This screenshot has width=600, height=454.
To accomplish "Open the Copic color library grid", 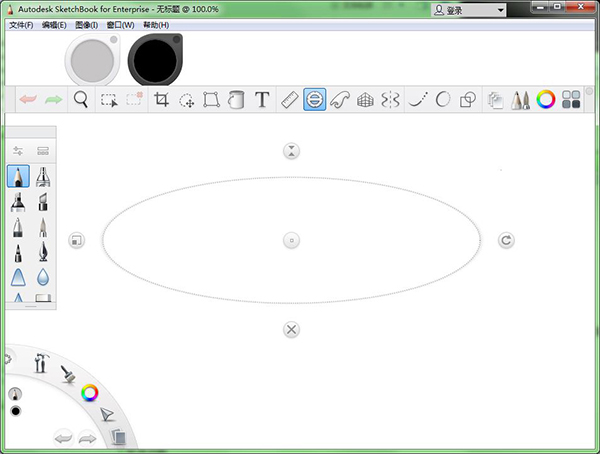I will click(x=571, y=100).
